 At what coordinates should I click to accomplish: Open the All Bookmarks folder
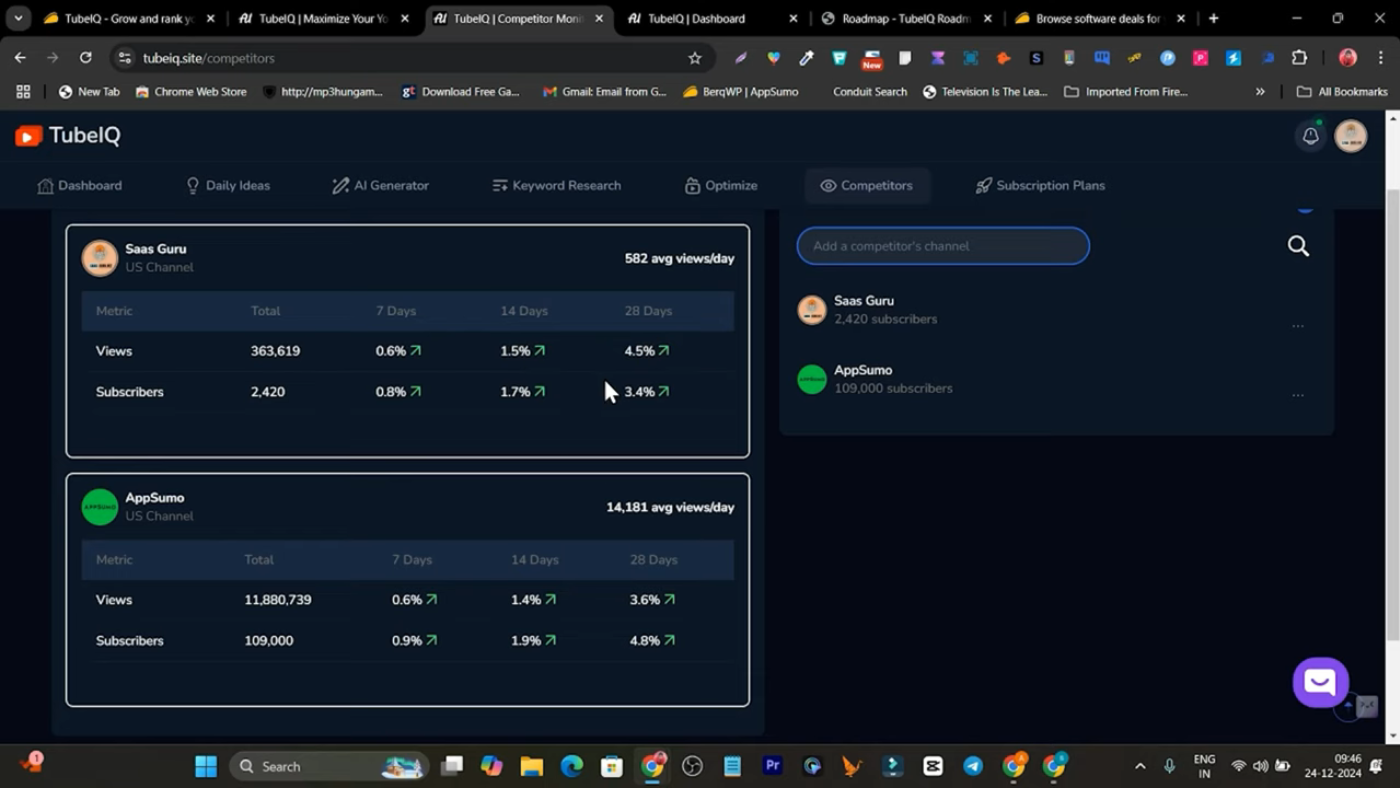tap(1342, 91)
